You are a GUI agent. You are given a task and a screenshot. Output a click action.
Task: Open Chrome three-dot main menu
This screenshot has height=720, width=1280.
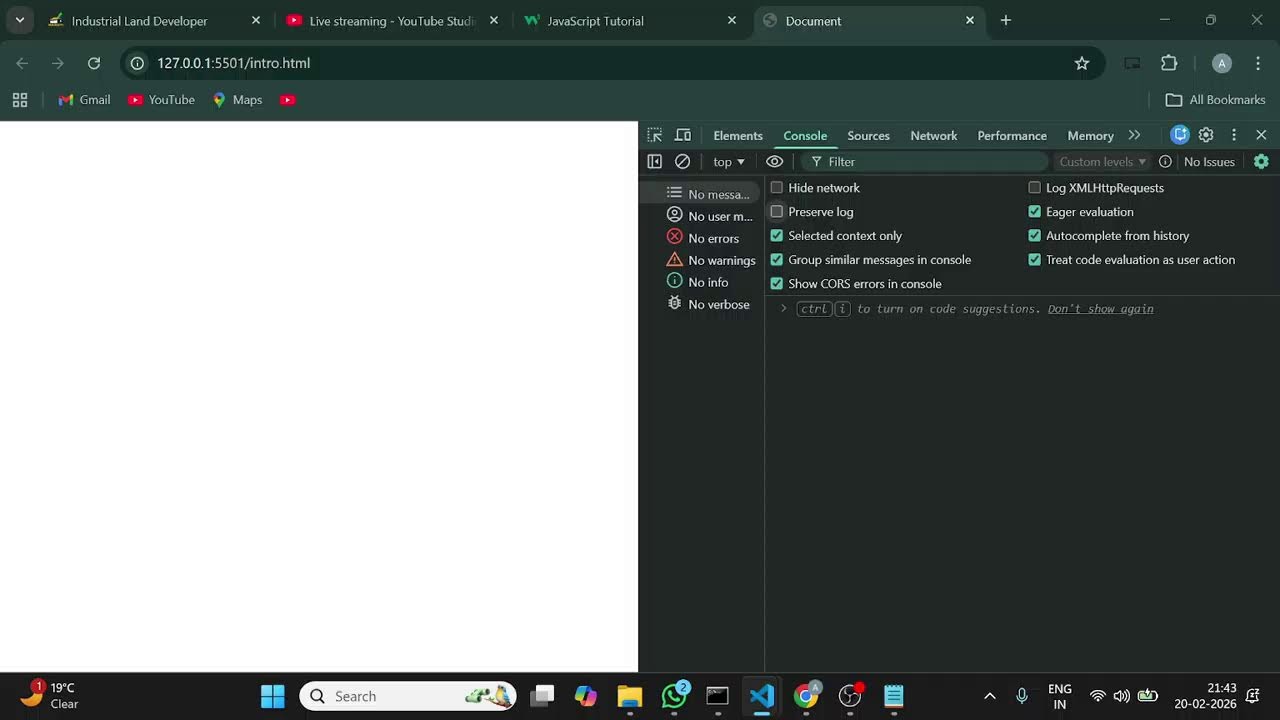tap(1258, 63)
